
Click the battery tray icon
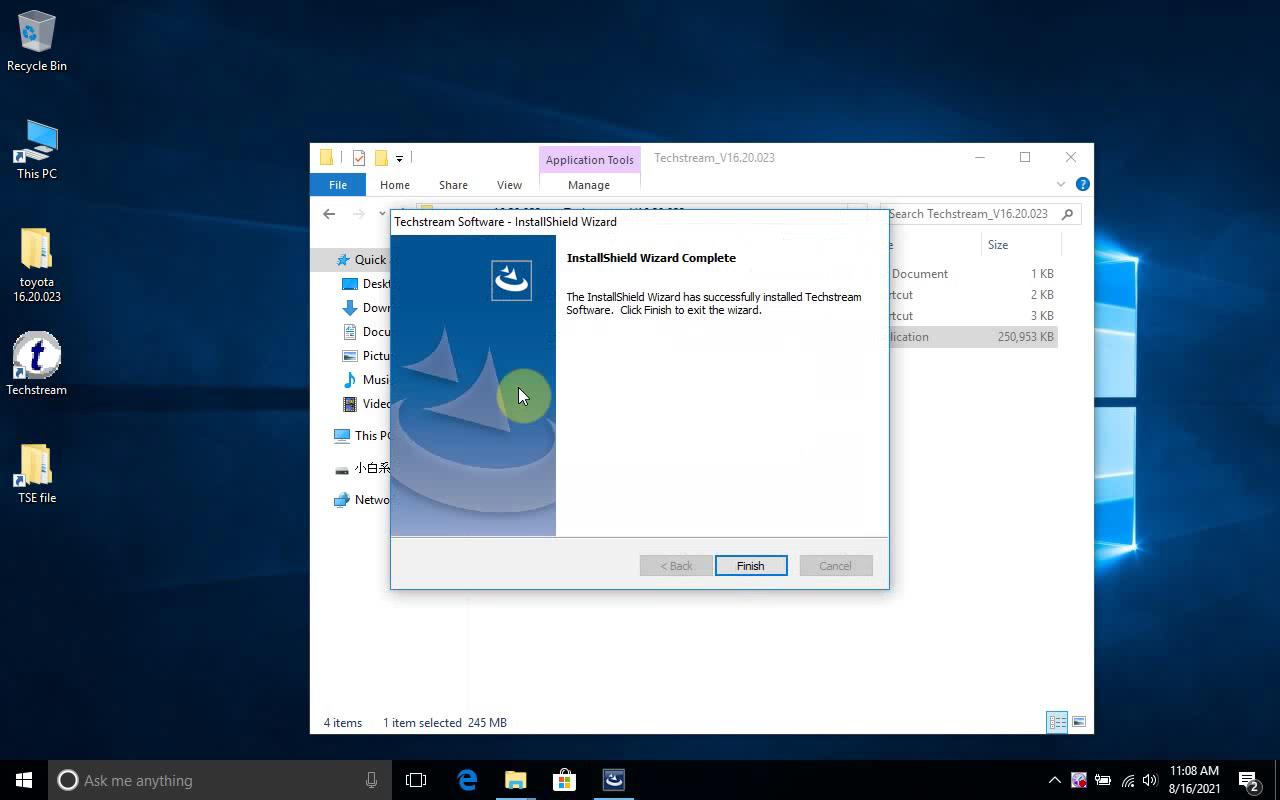1103,780
